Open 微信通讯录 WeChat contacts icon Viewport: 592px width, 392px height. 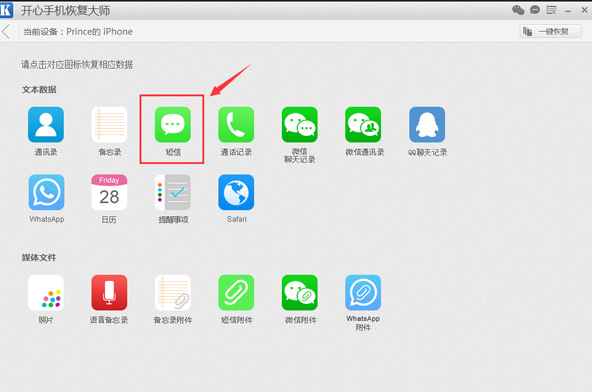point(363,125)
